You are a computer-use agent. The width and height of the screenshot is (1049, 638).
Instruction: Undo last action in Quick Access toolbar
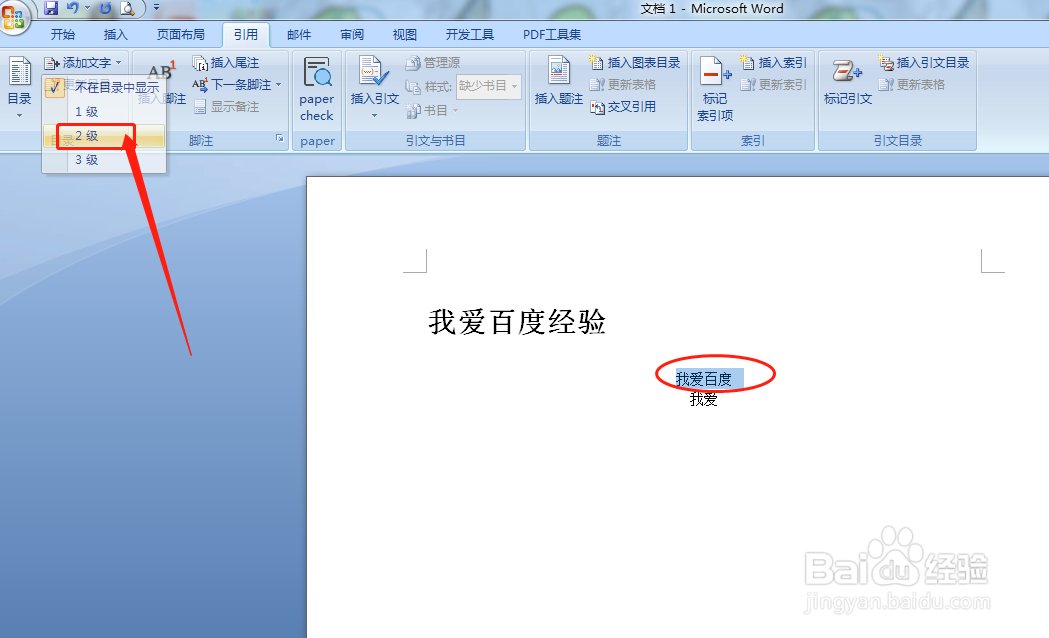pyautogui.click(x=73, y=8)
